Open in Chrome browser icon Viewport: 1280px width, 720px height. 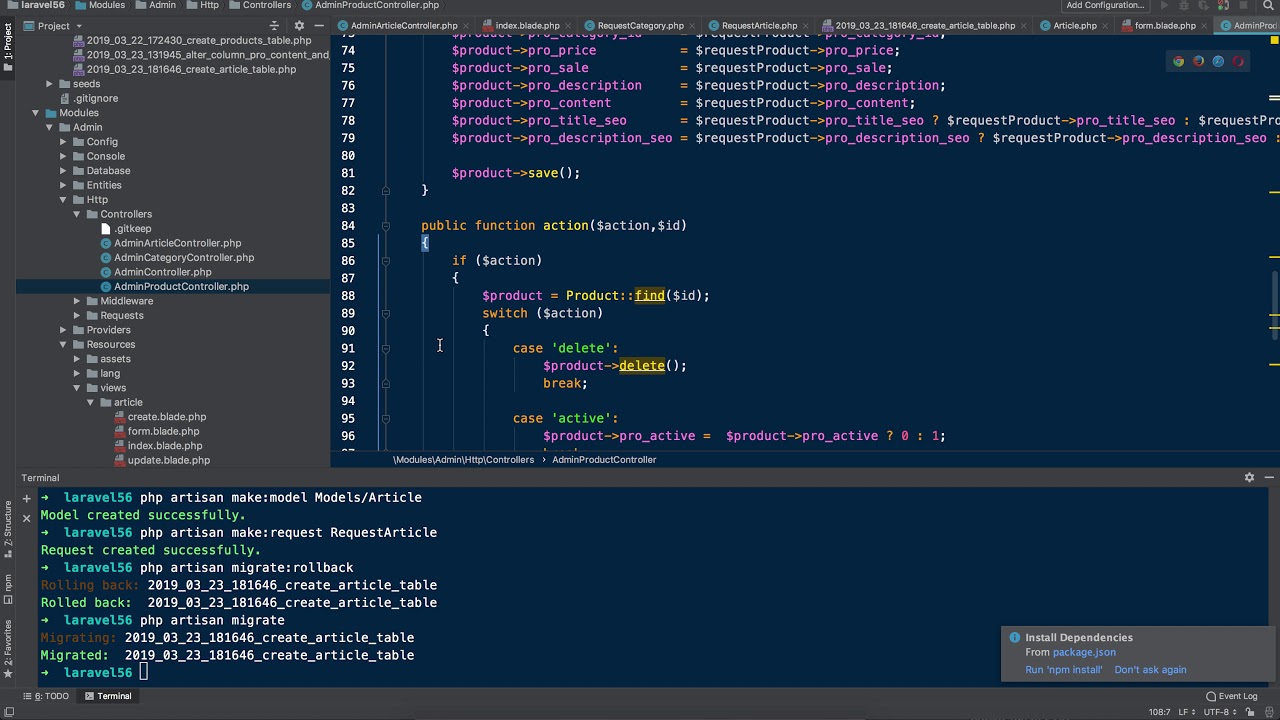[1178, 62]
